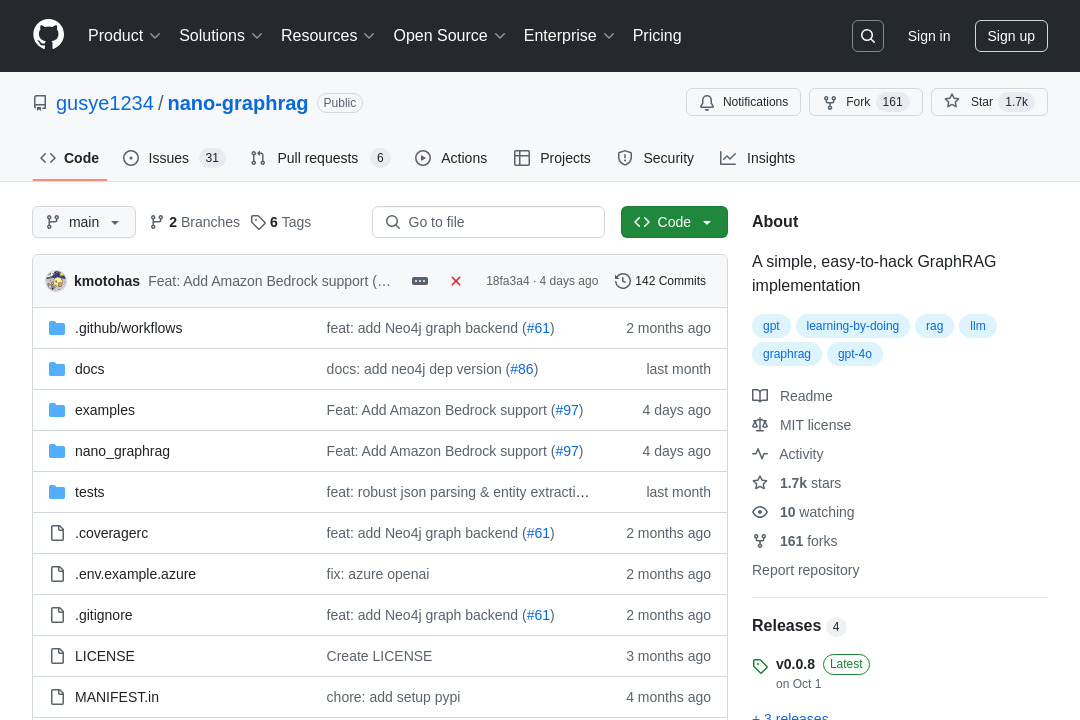1080x720 pixels.
Task: Open the main branch selector dropdown
Action: (84, 222)
